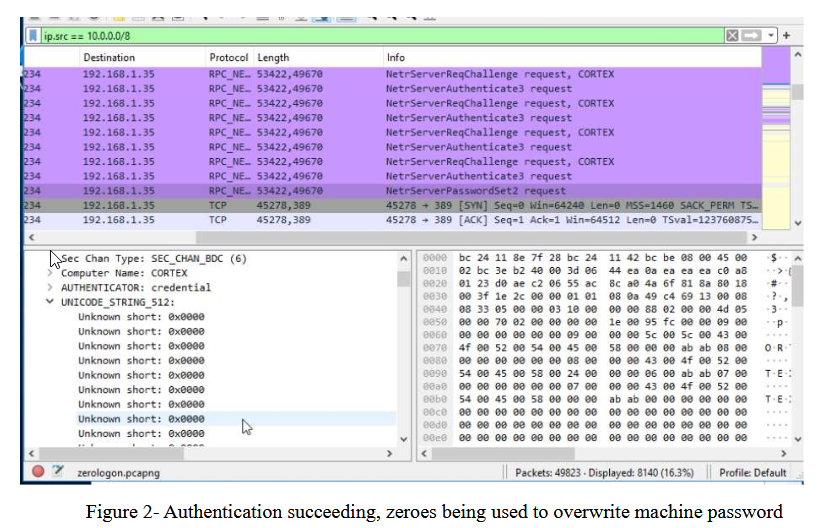The height and width of the screenshot is (528, 828).
Task: Collapse the UNICODE_STRING_512 node
Action: 50,301
